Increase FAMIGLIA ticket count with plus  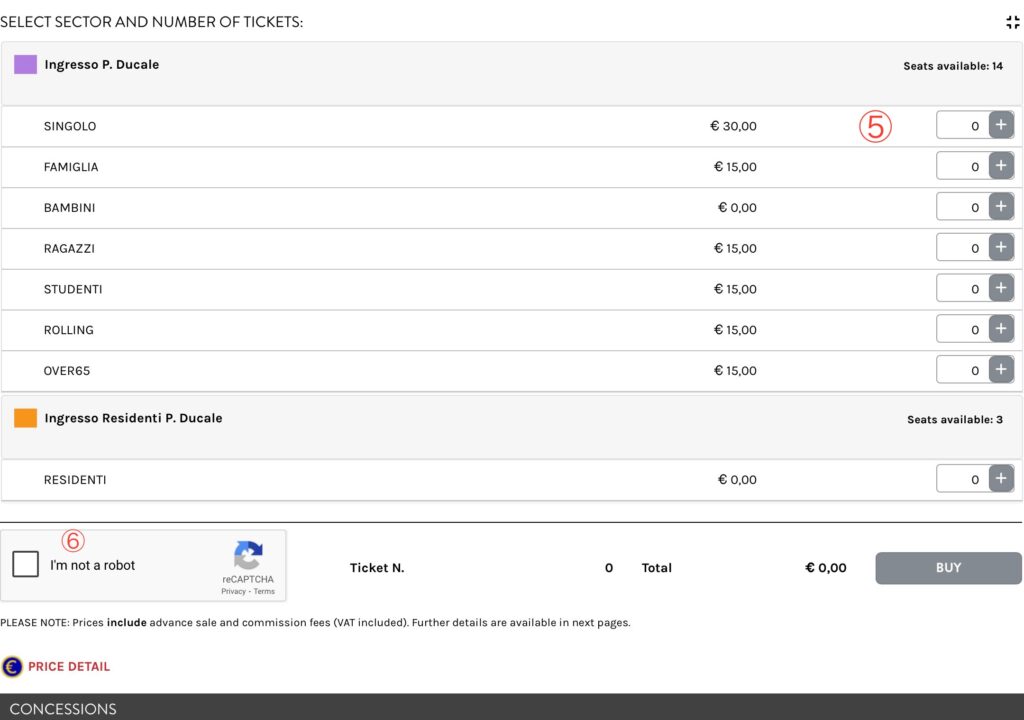click(1001, 166)
